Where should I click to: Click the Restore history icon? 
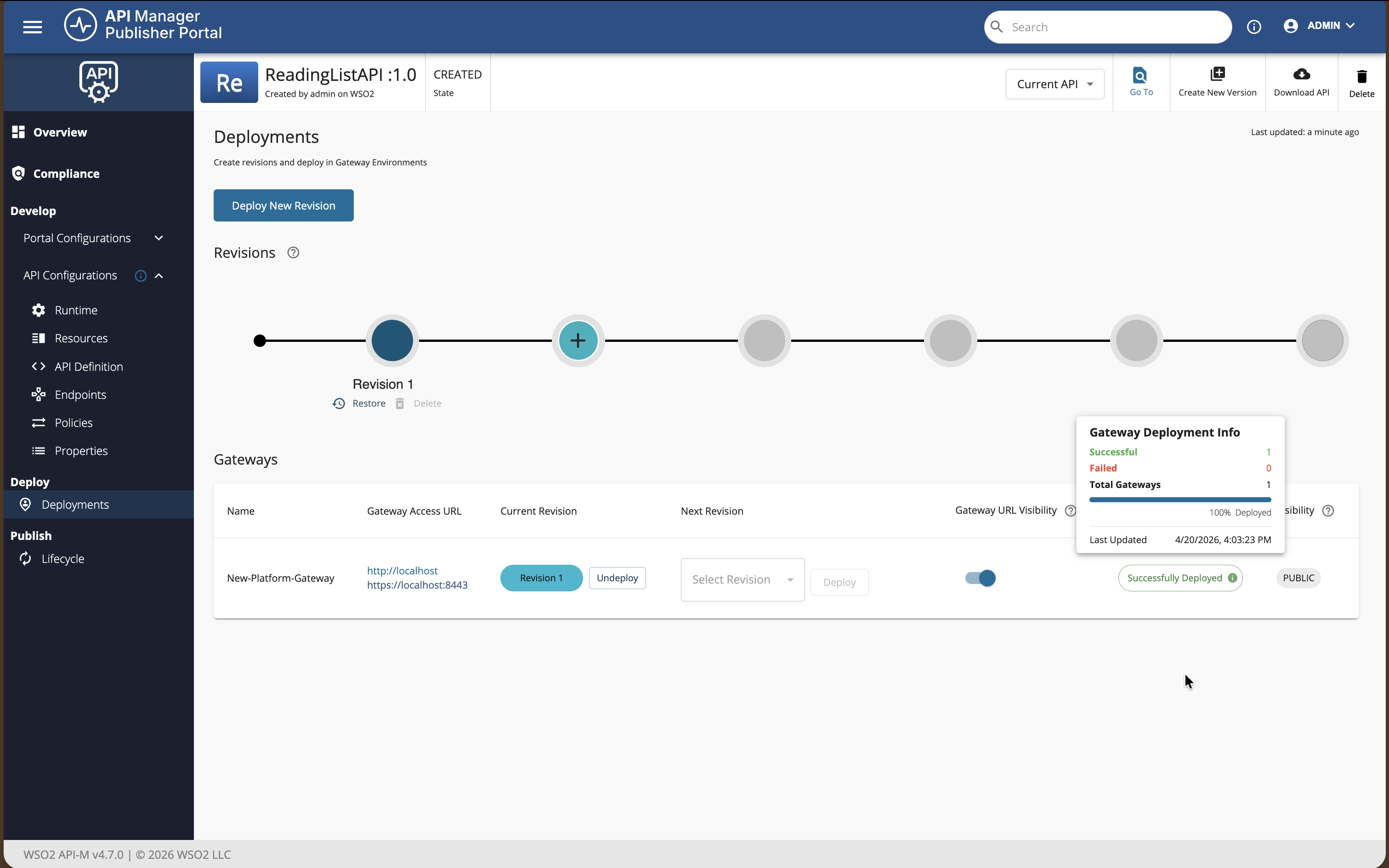(x=339, y=403)
